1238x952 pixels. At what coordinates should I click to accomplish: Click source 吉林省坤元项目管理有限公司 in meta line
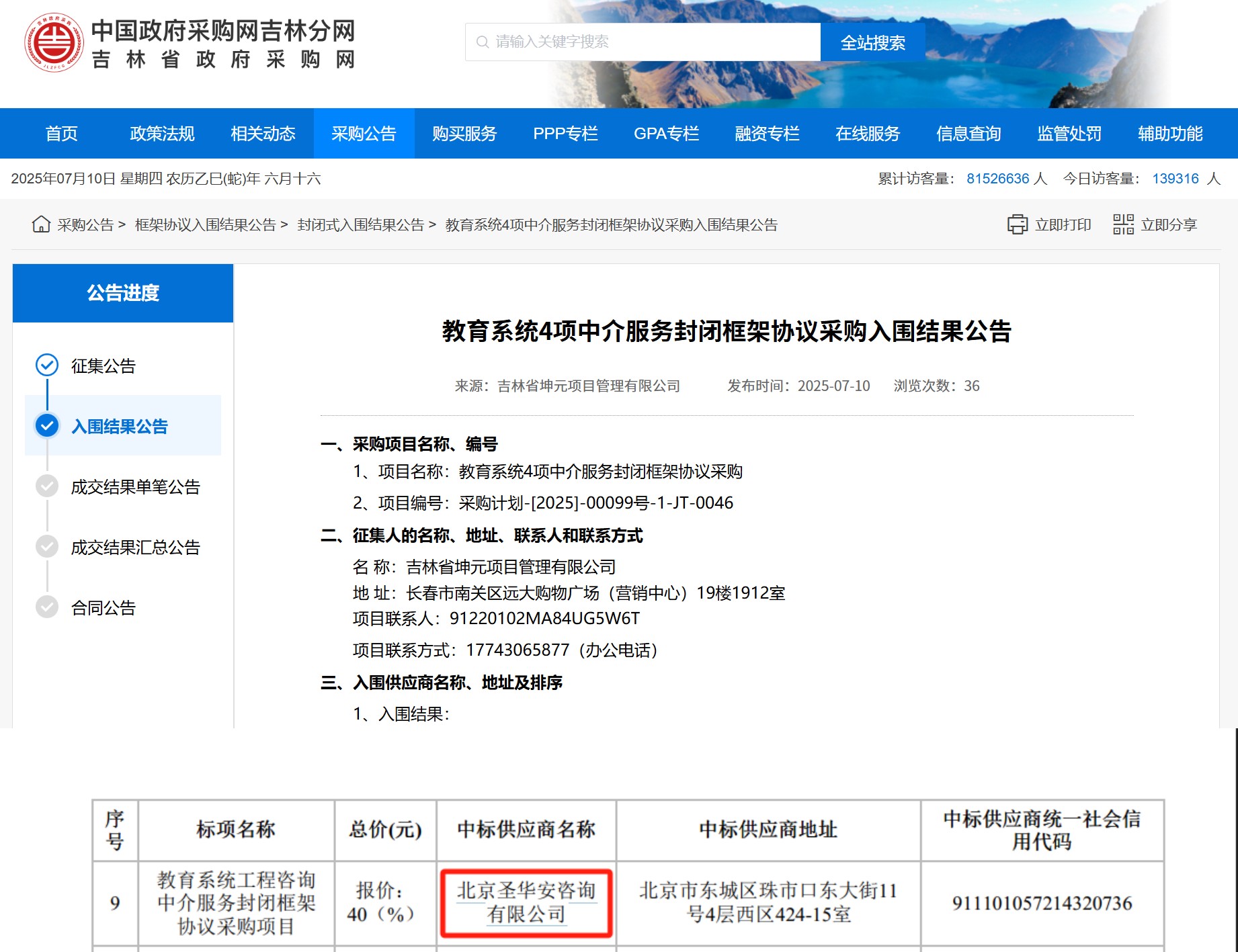click(x=589, y=386)
